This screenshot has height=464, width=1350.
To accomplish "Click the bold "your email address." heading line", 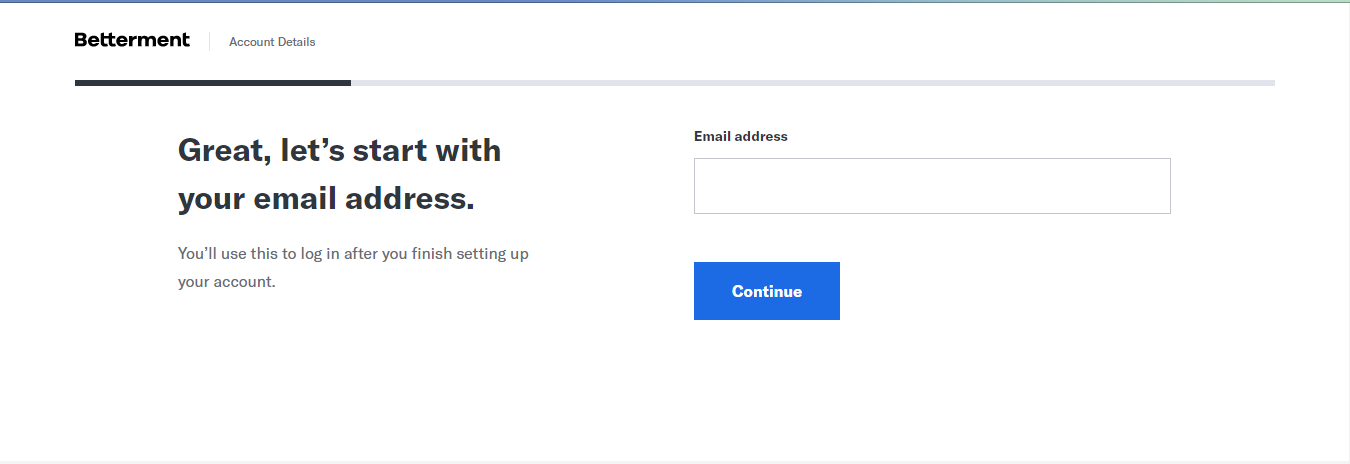I will pyautogui.click(x=326, y=199).
